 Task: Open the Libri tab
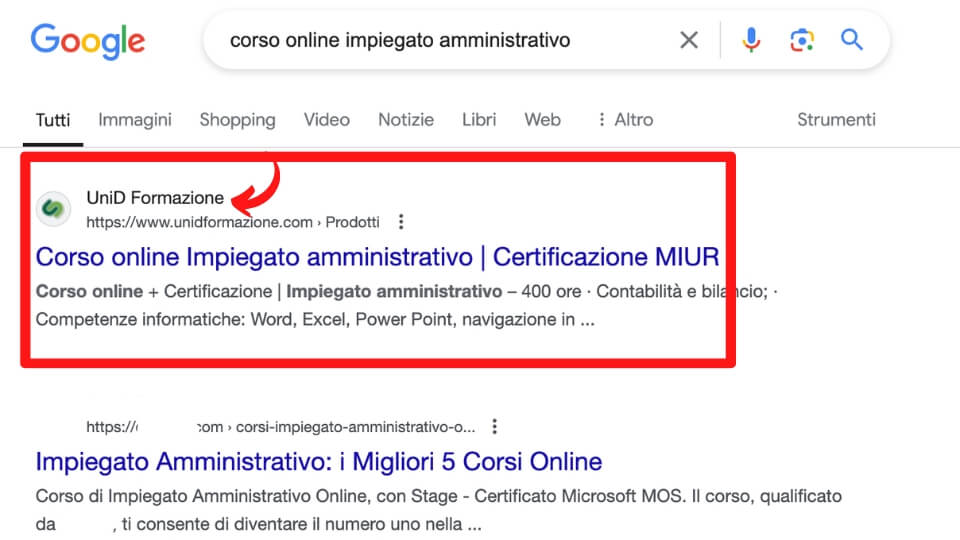click(x=479, y=120)
